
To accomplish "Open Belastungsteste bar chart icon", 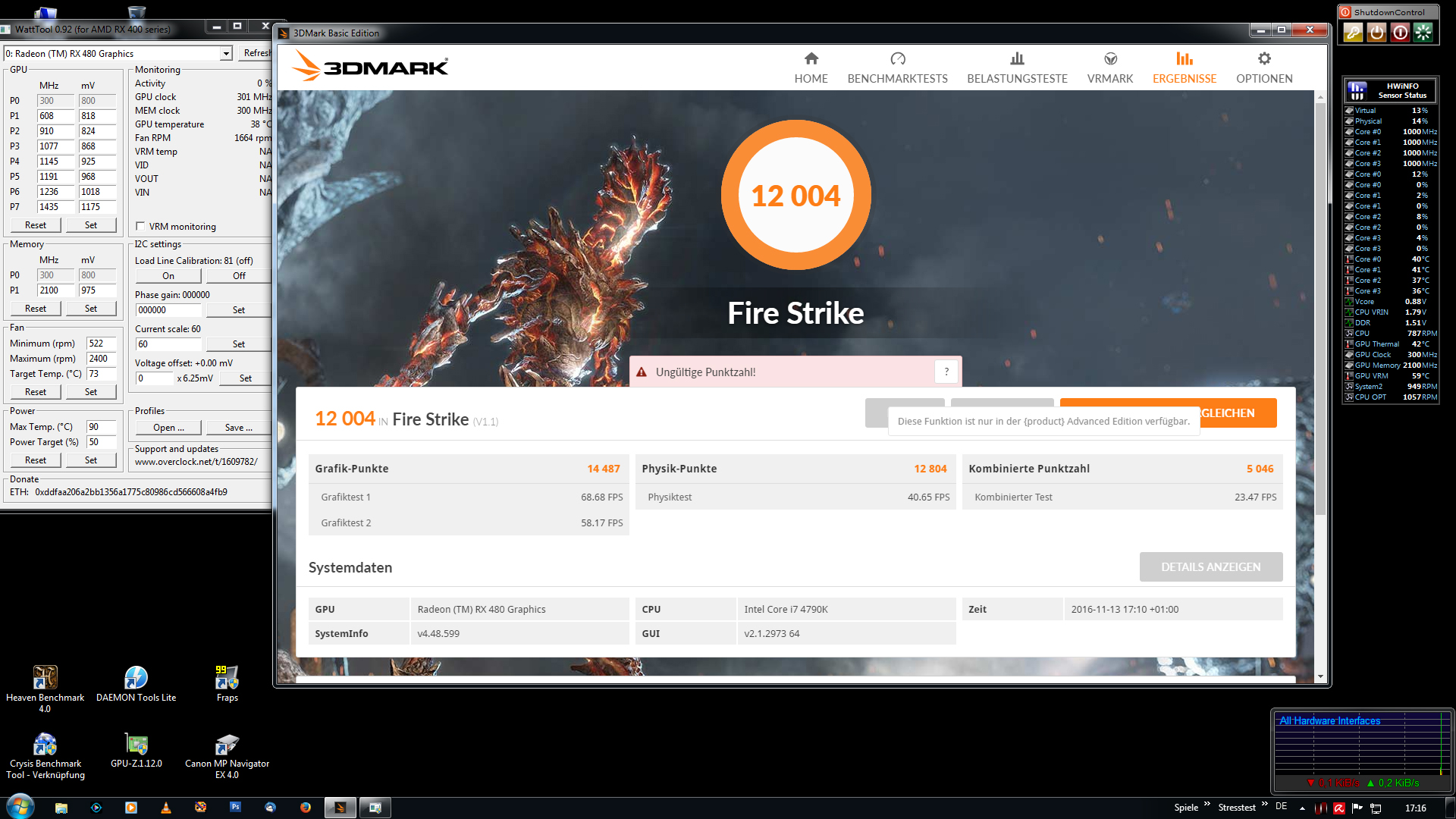I will [1017, 58].
